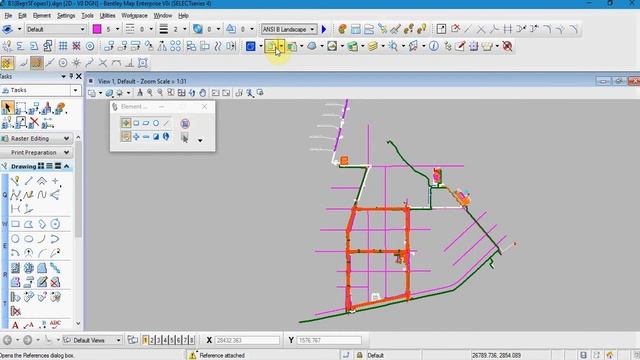The image size is (640, 360).
Task: Select the Place Line tool
Action: 29,181
